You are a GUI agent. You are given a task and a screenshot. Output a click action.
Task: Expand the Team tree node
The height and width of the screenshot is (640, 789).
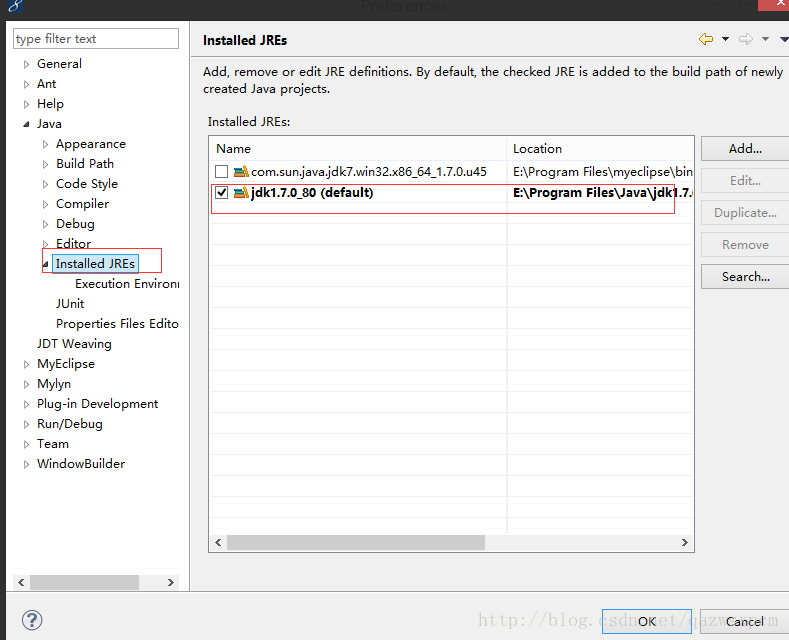click(27, 444)
